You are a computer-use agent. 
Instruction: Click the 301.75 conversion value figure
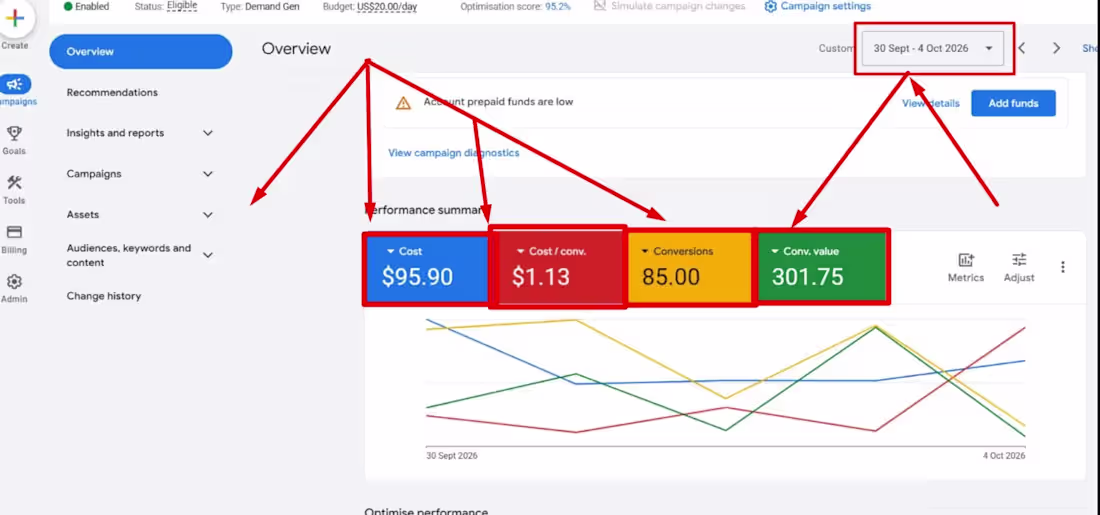(807, 277)
